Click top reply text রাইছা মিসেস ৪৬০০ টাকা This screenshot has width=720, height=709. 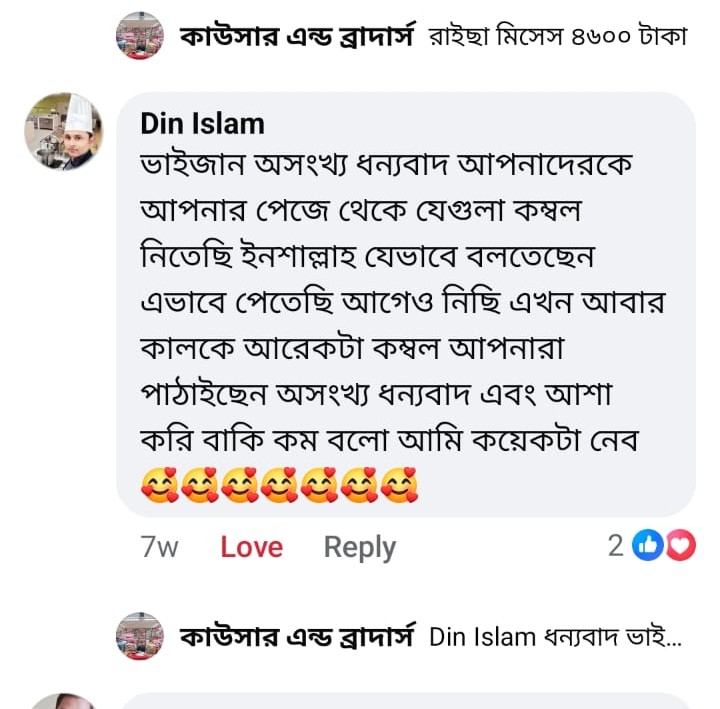(x=558, y=38)
